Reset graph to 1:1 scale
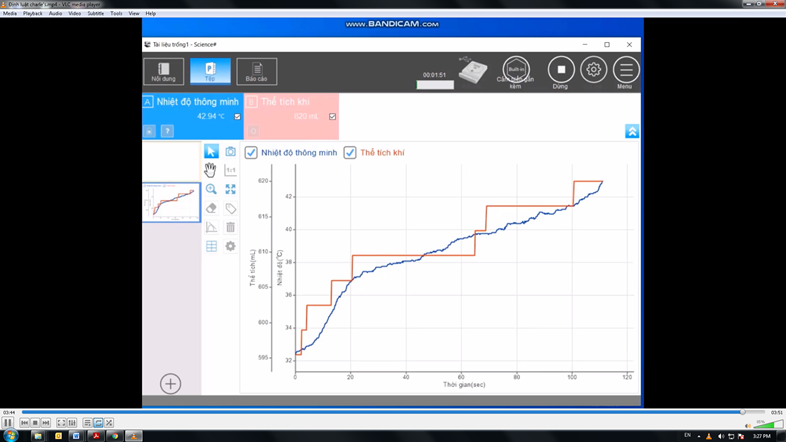Image resolution: width=786 pixels, height=442 pixels. (230, 170)
